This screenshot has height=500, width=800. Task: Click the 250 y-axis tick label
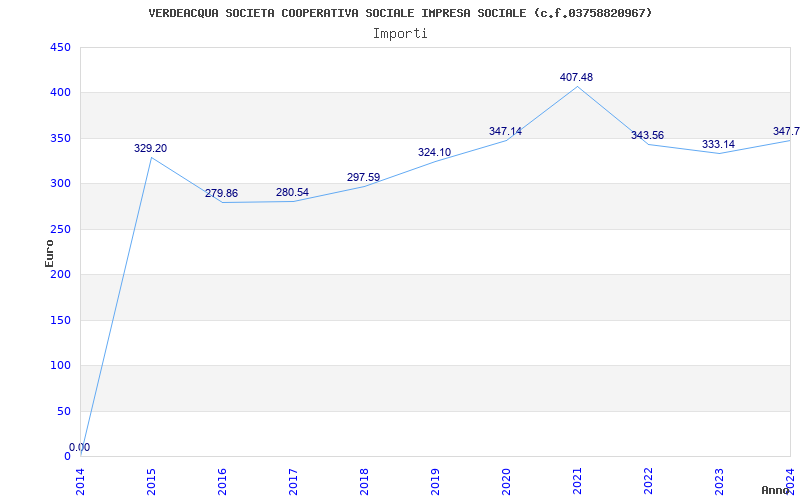(60, 229)
